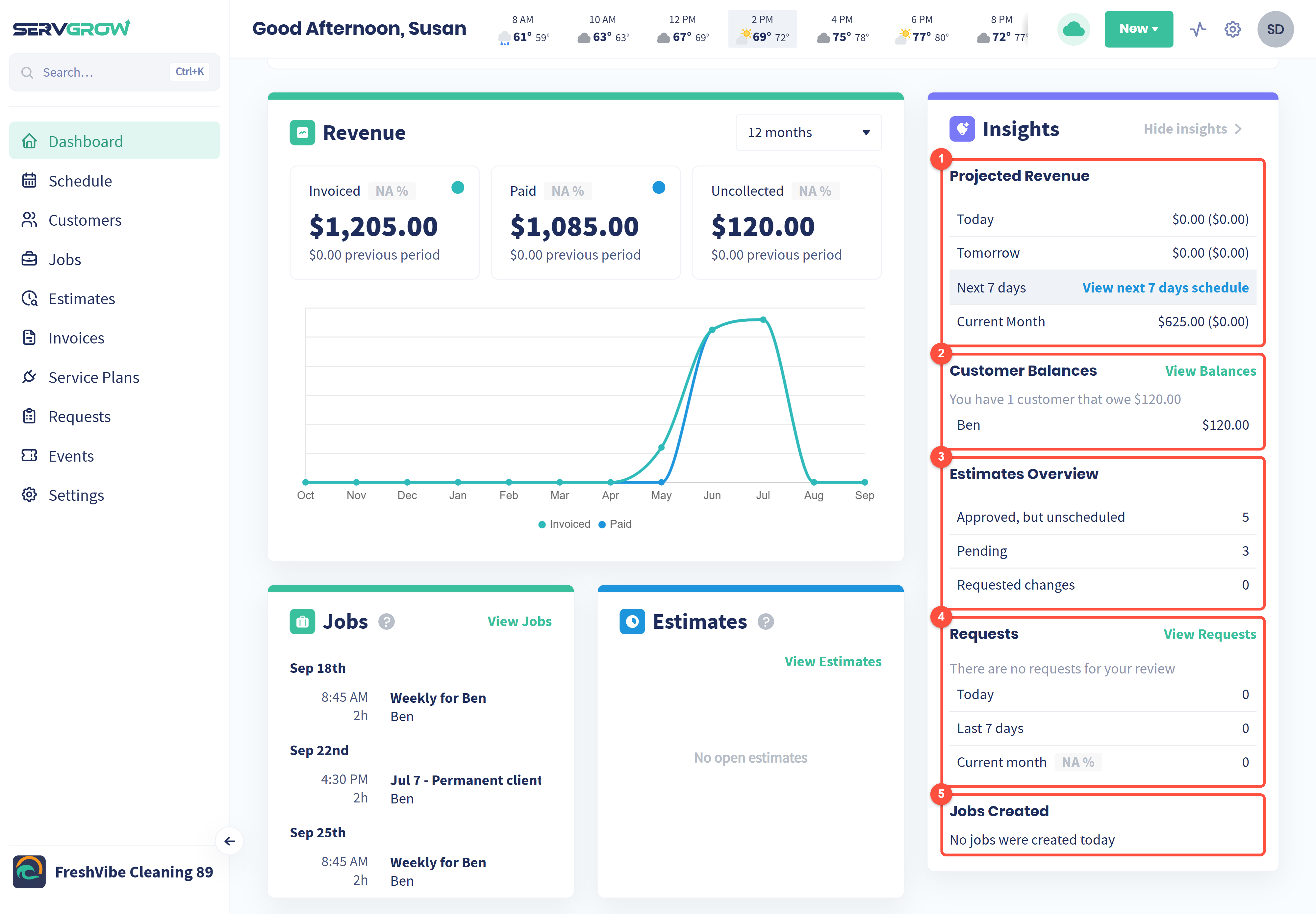Click the green cloud sync icon

[x=1073, y=29]
